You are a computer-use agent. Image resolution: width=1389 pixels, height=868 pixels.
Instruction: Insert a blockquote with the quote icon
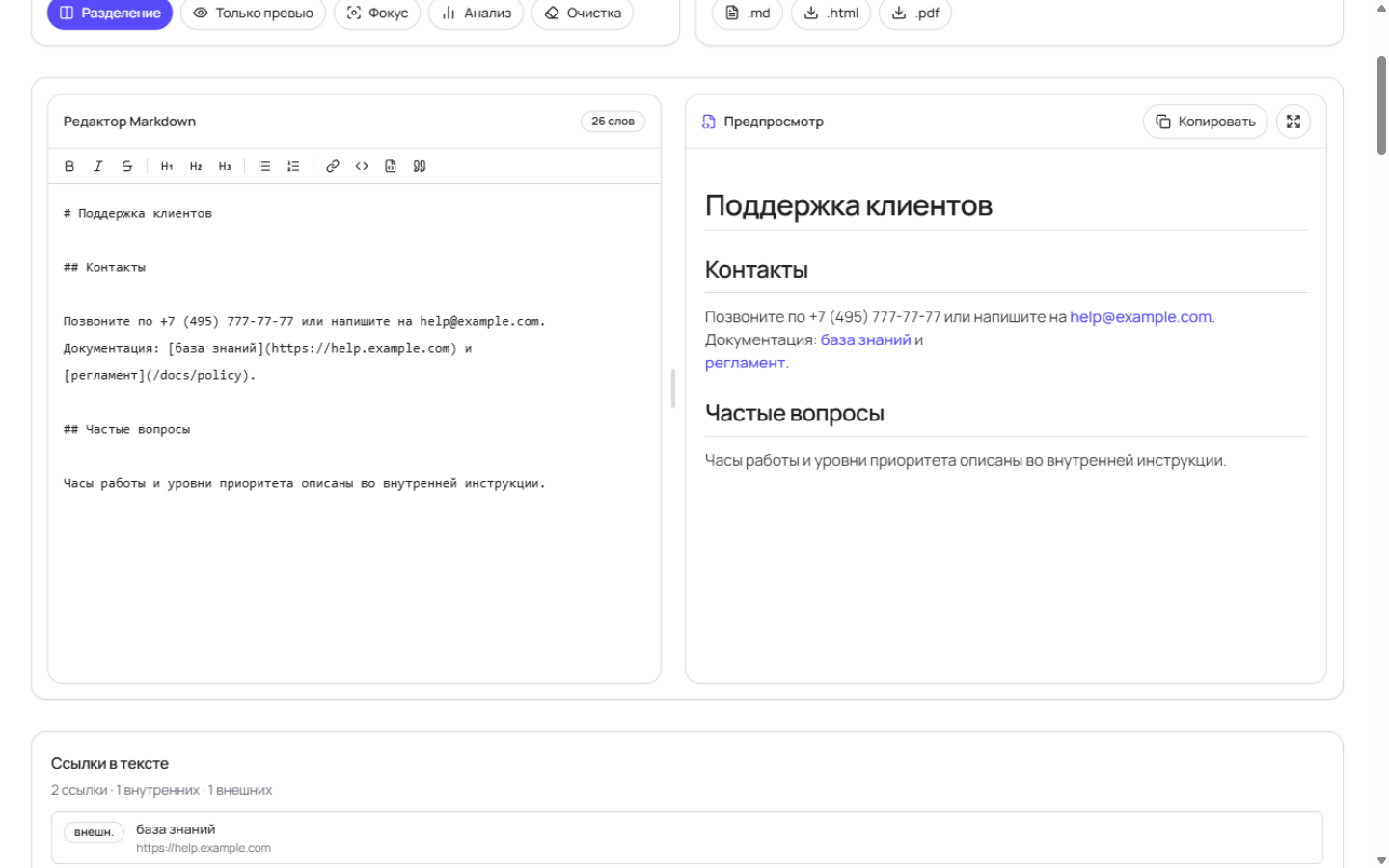420,166
